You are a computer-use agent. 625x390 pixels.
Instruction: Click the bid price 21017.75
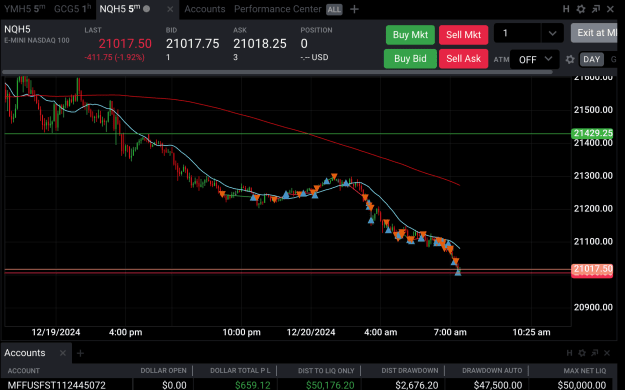coord(193,43)
